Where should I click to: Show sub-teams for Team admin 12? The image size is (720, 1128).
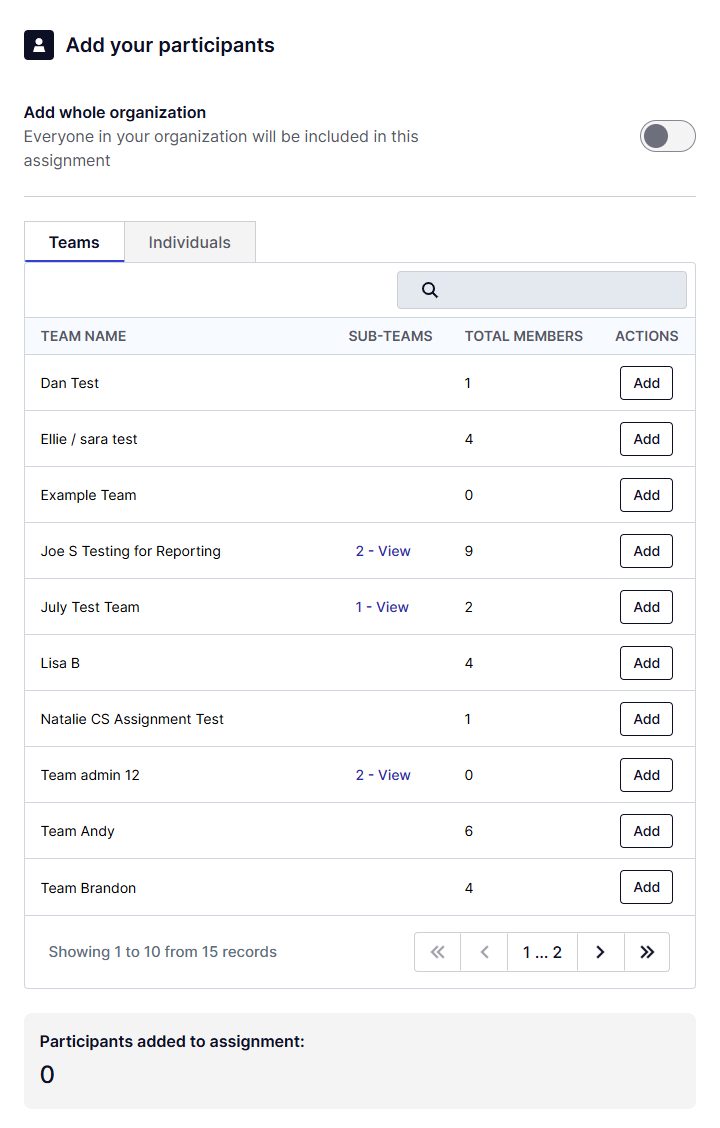383,775
